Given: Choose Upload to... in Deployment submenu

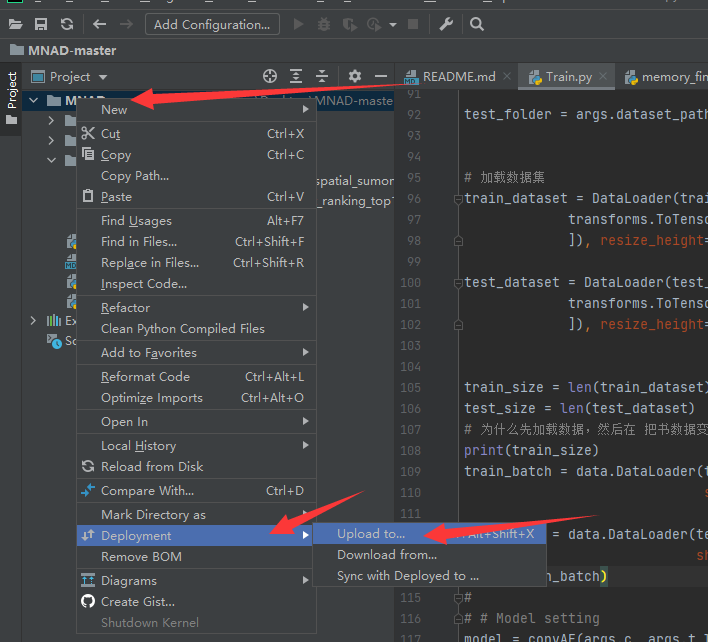Looking at the screenshot, I should tap(429, 534).
